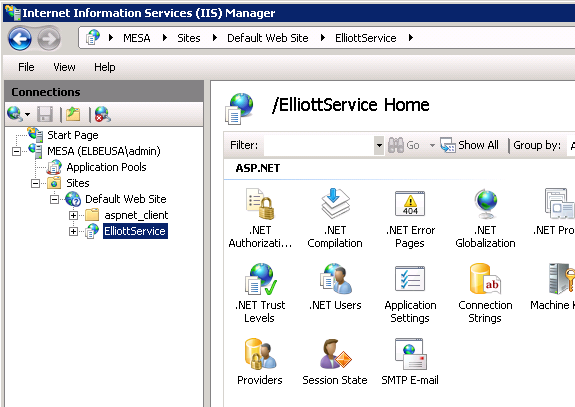The image size is (575, 407).
Task: Open the Session State feature
Action: (x=335, y=362)
